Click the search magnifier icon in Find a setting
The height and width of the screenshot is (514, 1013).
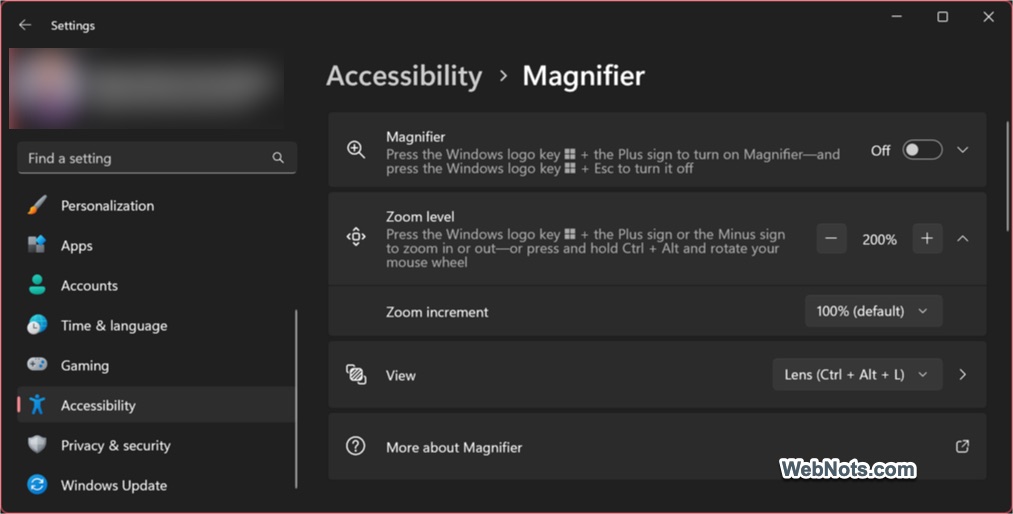tap(278, 158)
